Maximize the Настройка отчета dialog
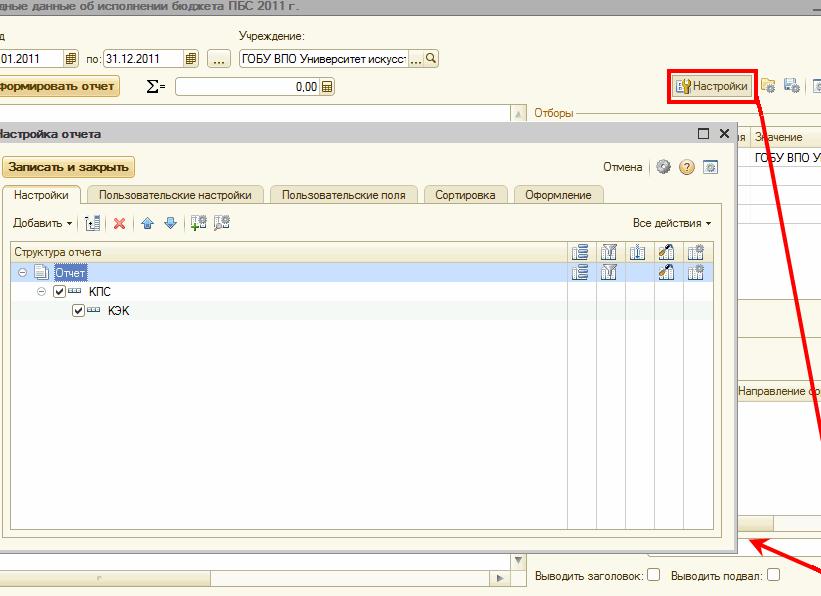 coord(703,134)
